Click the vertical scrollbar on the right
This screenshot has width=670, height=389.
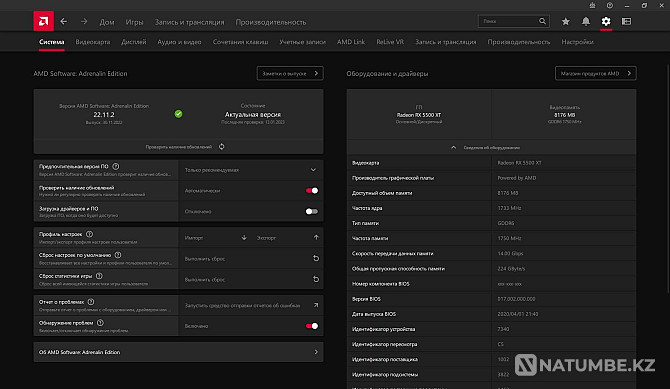[668, 180]
